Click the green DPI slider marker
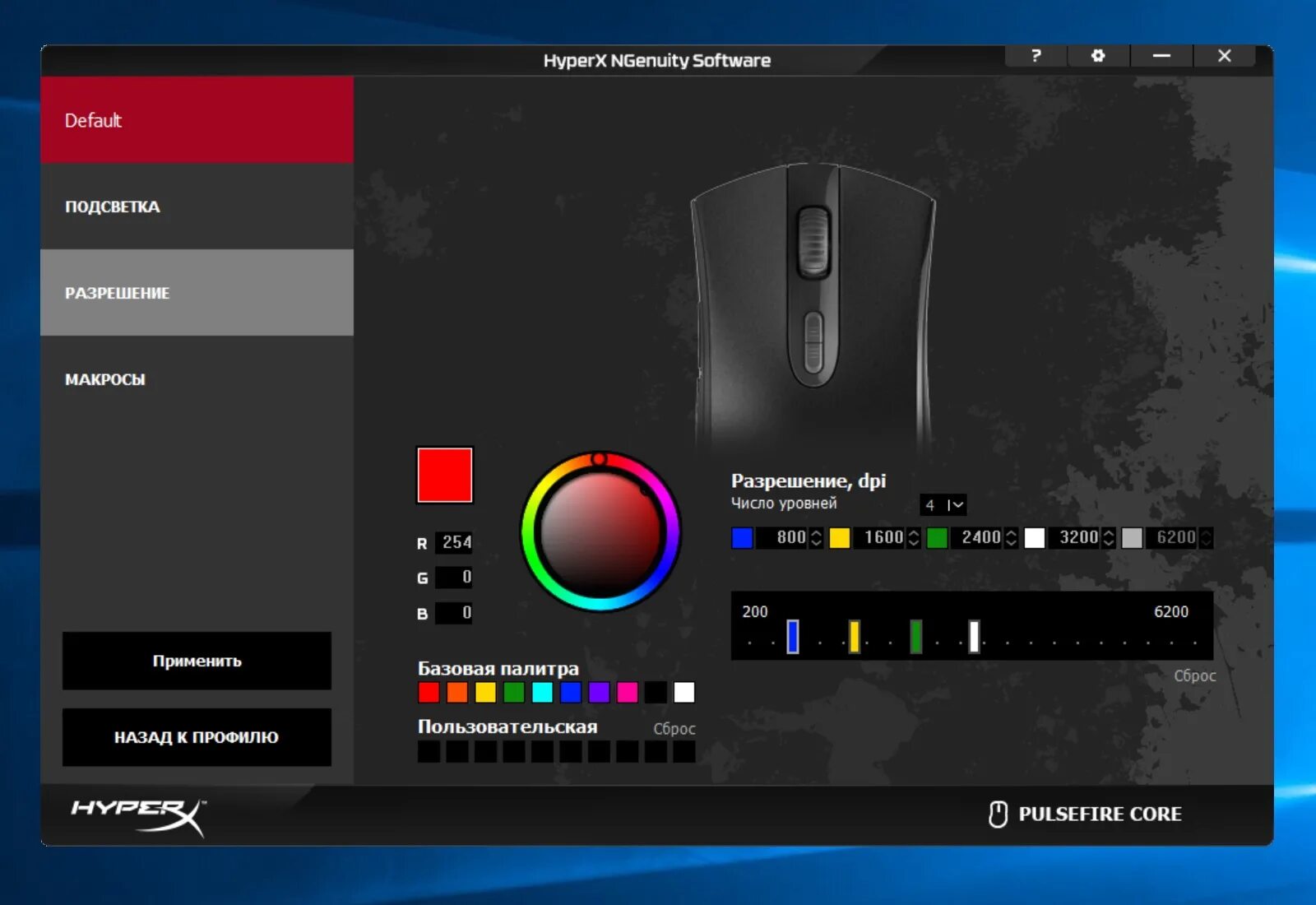Viewport: 1316px width, 905px height. tap(916, 637)
